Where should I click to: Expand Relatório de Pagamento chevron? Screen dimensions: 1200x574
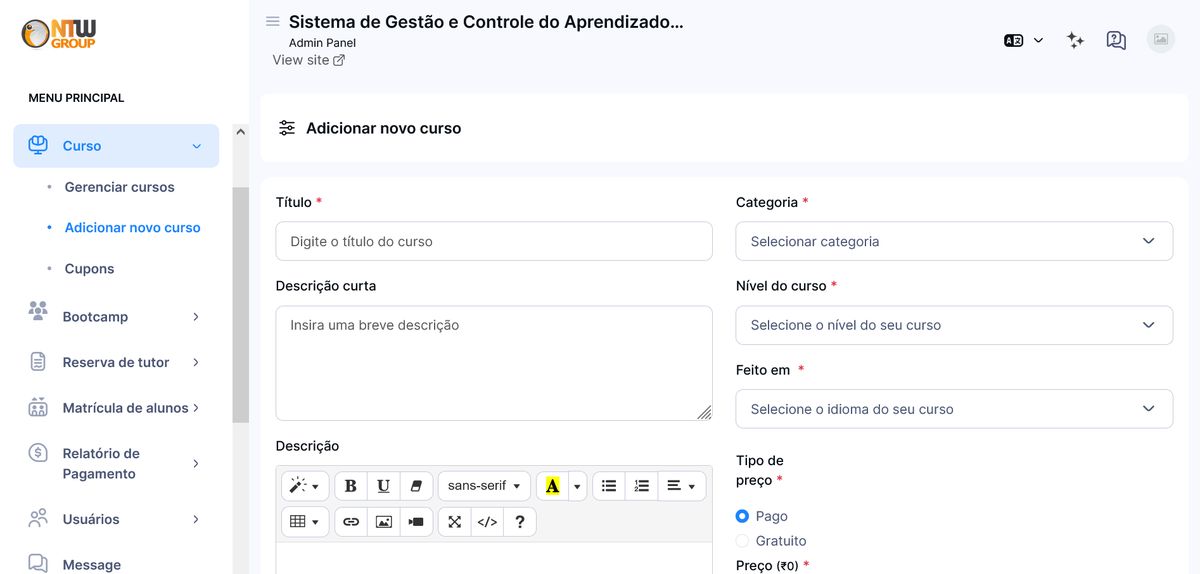point(196,464)
